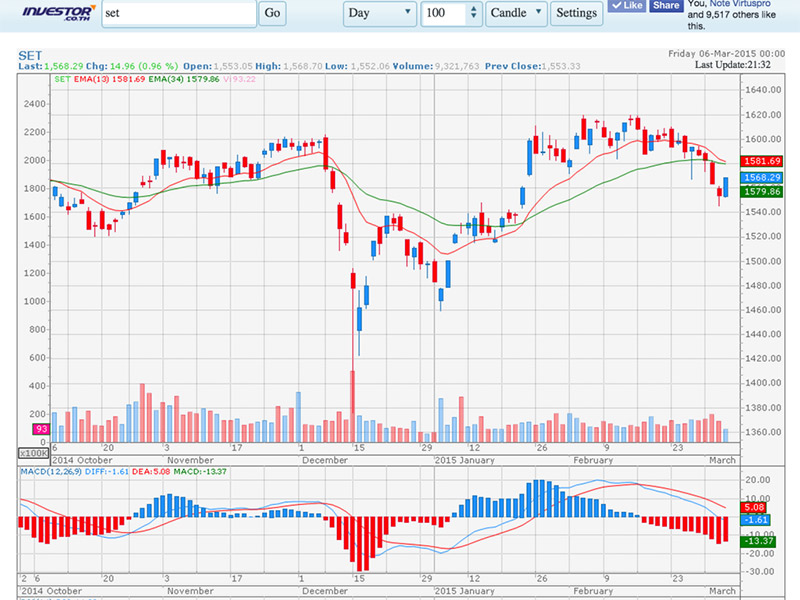Click the green 1579.86 price tag
This screenshot has width=800, height=600.
[761, 192]
